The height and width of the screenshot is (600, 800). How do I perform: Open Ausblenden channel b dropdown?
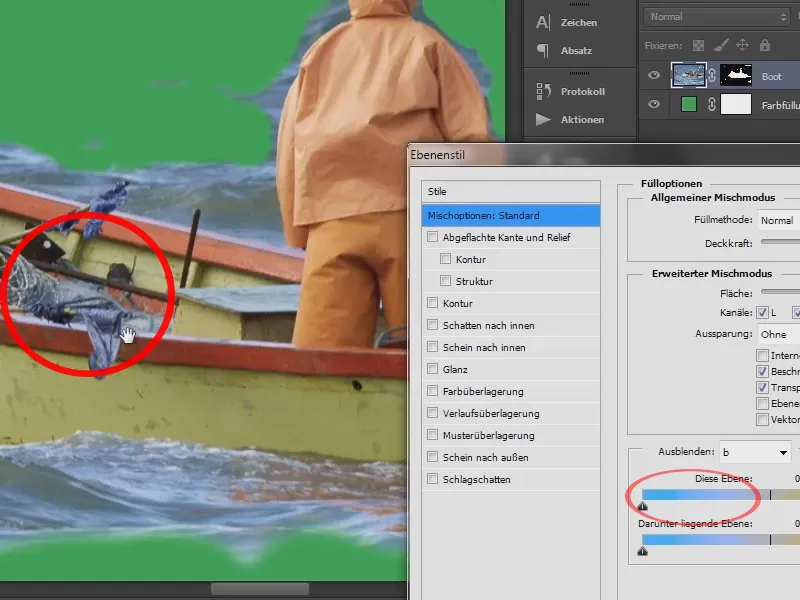pos(755,452)
